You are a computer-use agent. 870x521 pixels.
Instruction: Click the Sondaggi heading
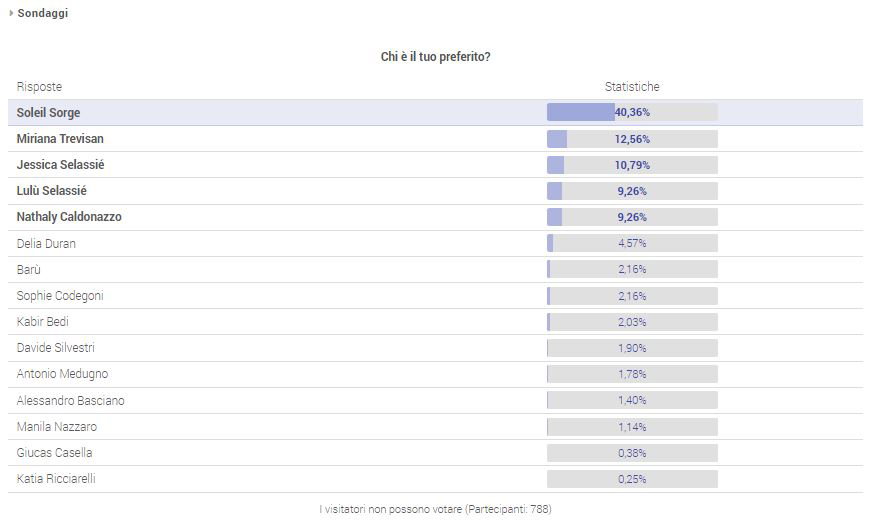coord(42,13)
